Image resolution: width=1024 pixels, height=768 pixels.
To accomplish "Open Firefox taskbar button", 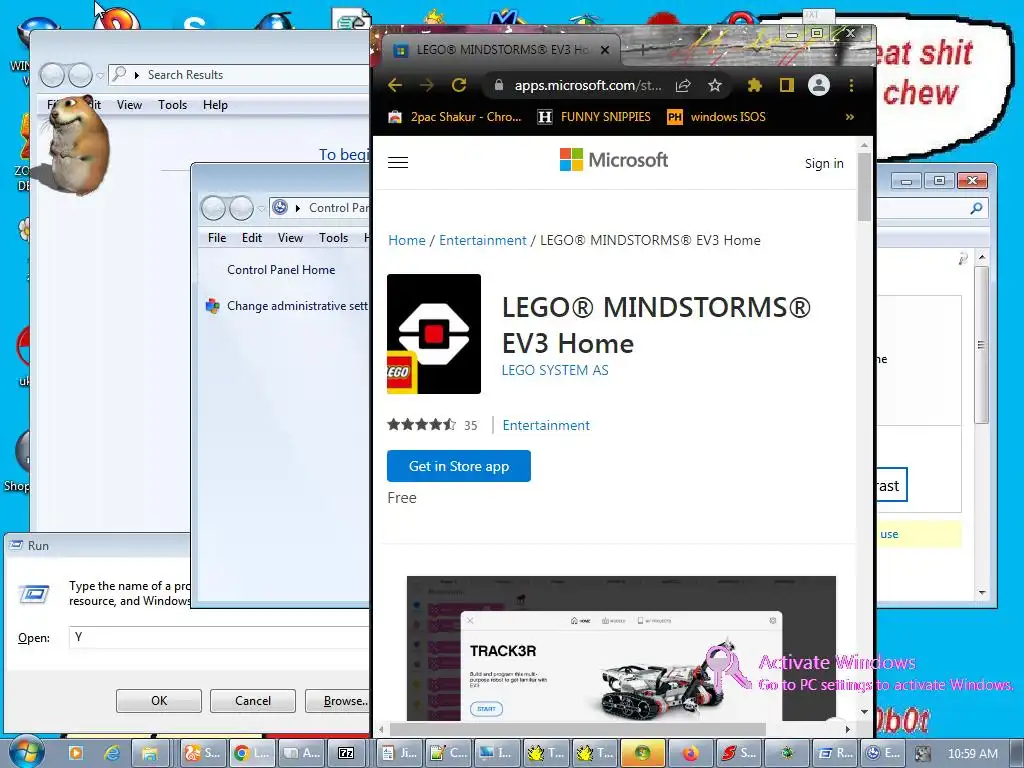I will [x=690, y=753].
